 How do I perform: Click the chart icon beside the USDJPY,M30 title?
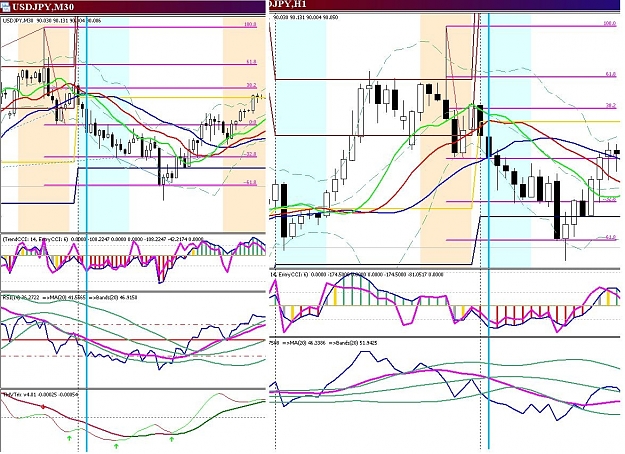pyautogui.click(x=6, y=6)
